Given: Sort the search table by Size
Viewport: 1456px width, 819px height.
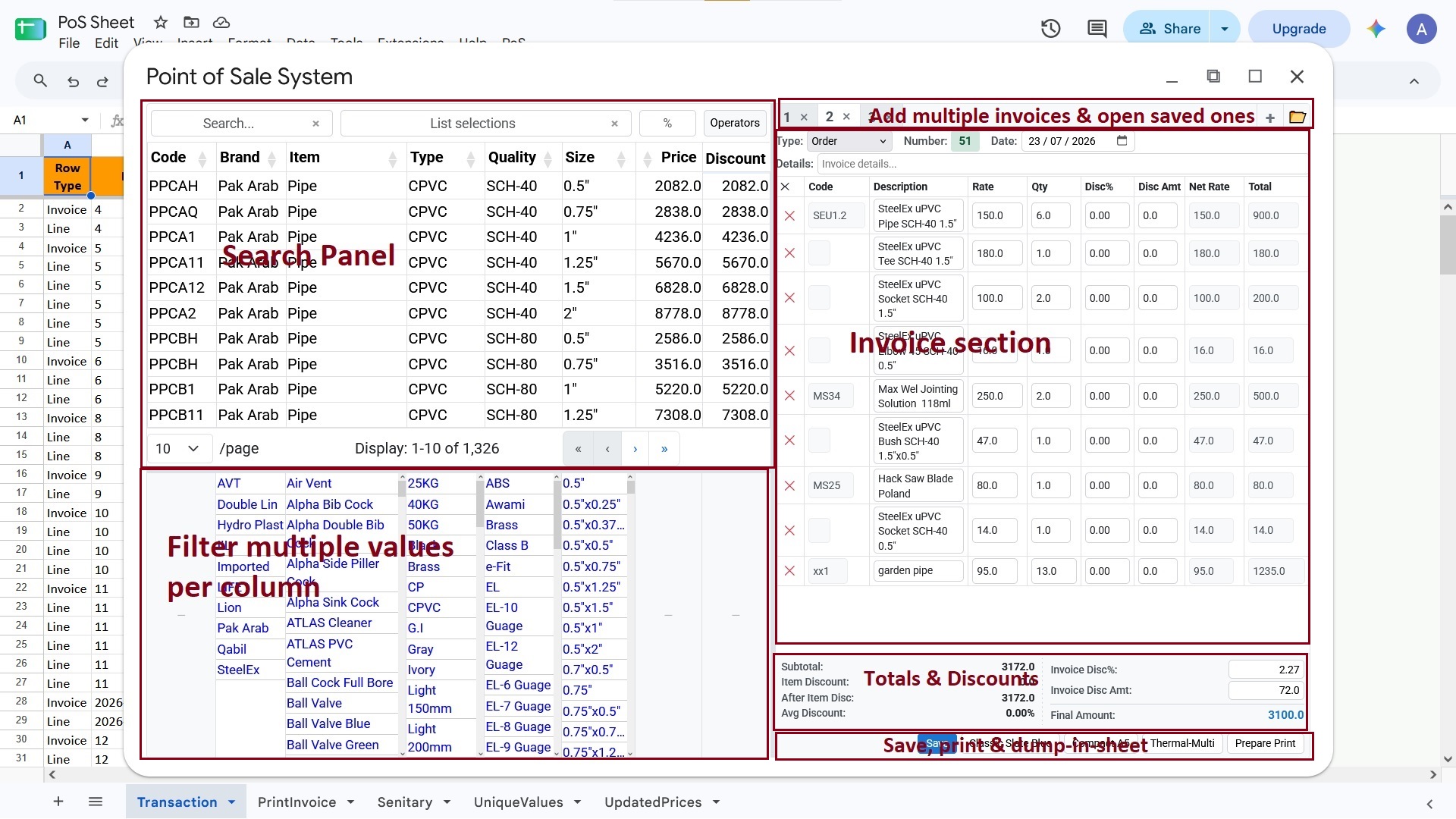Looking at the screenshot, I should pyautogui.click(x=621, y=159).
